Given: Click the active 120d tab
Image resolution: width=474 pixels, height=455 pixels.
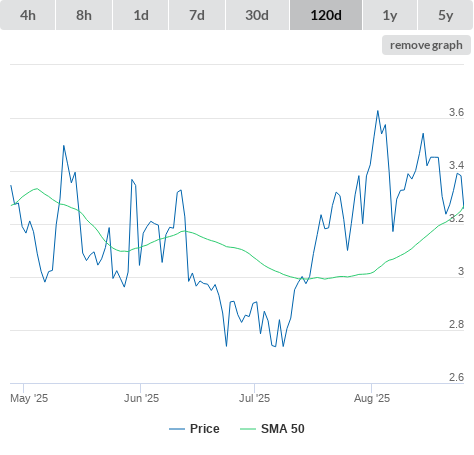Looking at the screenshot, I should tap(326, 15).
